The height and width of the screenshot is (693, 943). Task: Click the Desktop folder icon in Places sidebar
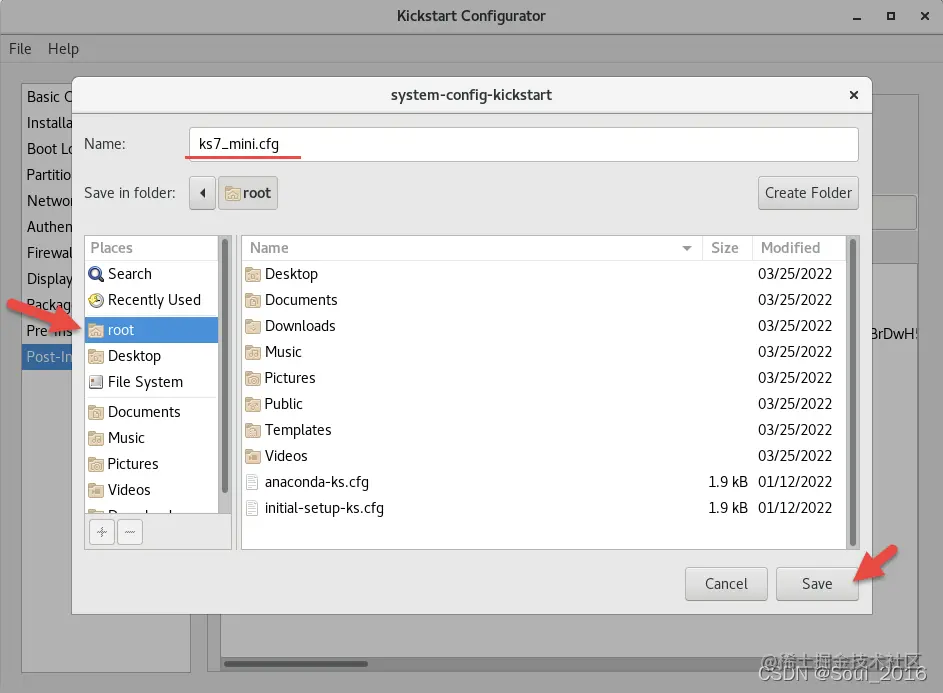[x=96, y=357]
